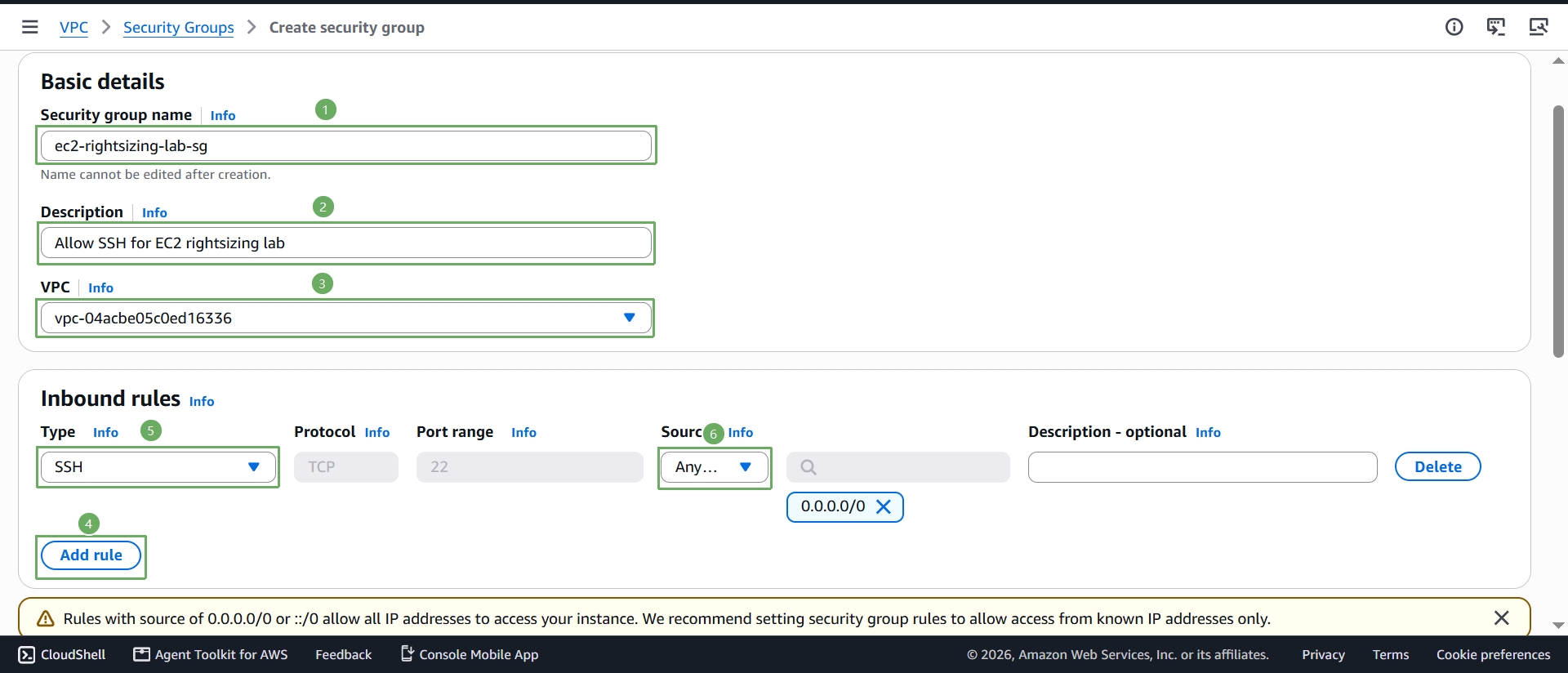Remove the 0.0.0.0/0 source chip
The image size is (1568, 673).
click(x=883, y=506)
